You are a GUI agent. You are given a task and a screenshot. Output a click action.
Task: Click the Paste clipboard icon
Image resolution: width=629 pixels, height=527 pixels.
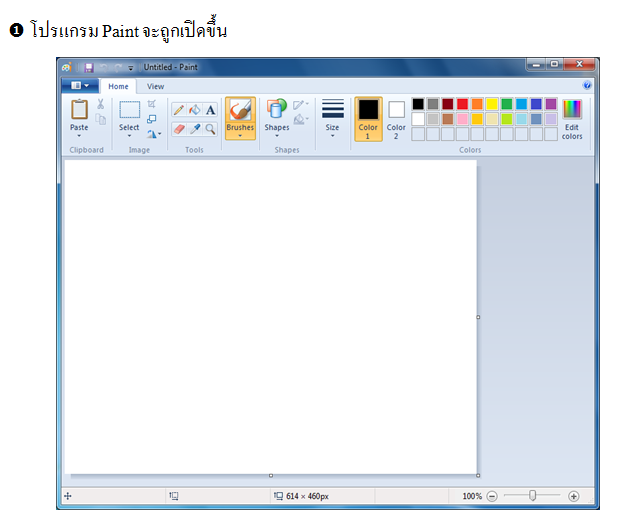pos(79,109)
